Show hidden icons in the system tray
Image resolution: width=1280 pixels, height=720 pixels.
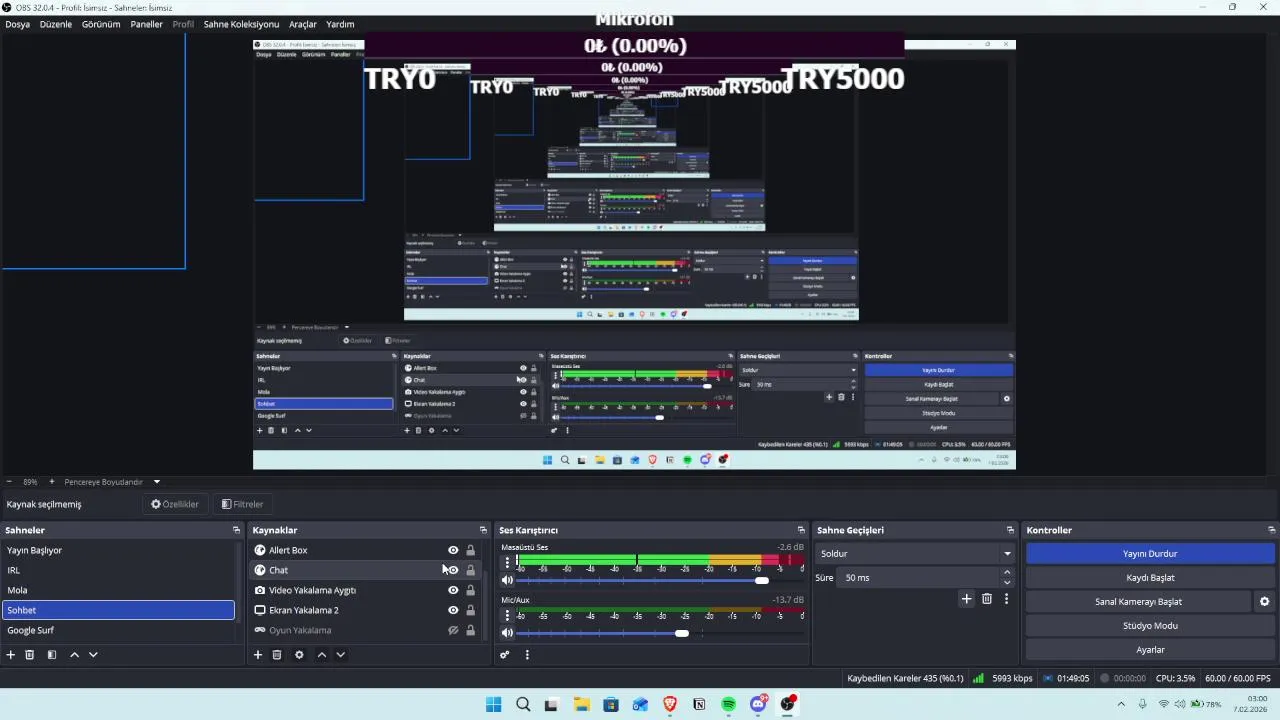(x=1121, y=704)
